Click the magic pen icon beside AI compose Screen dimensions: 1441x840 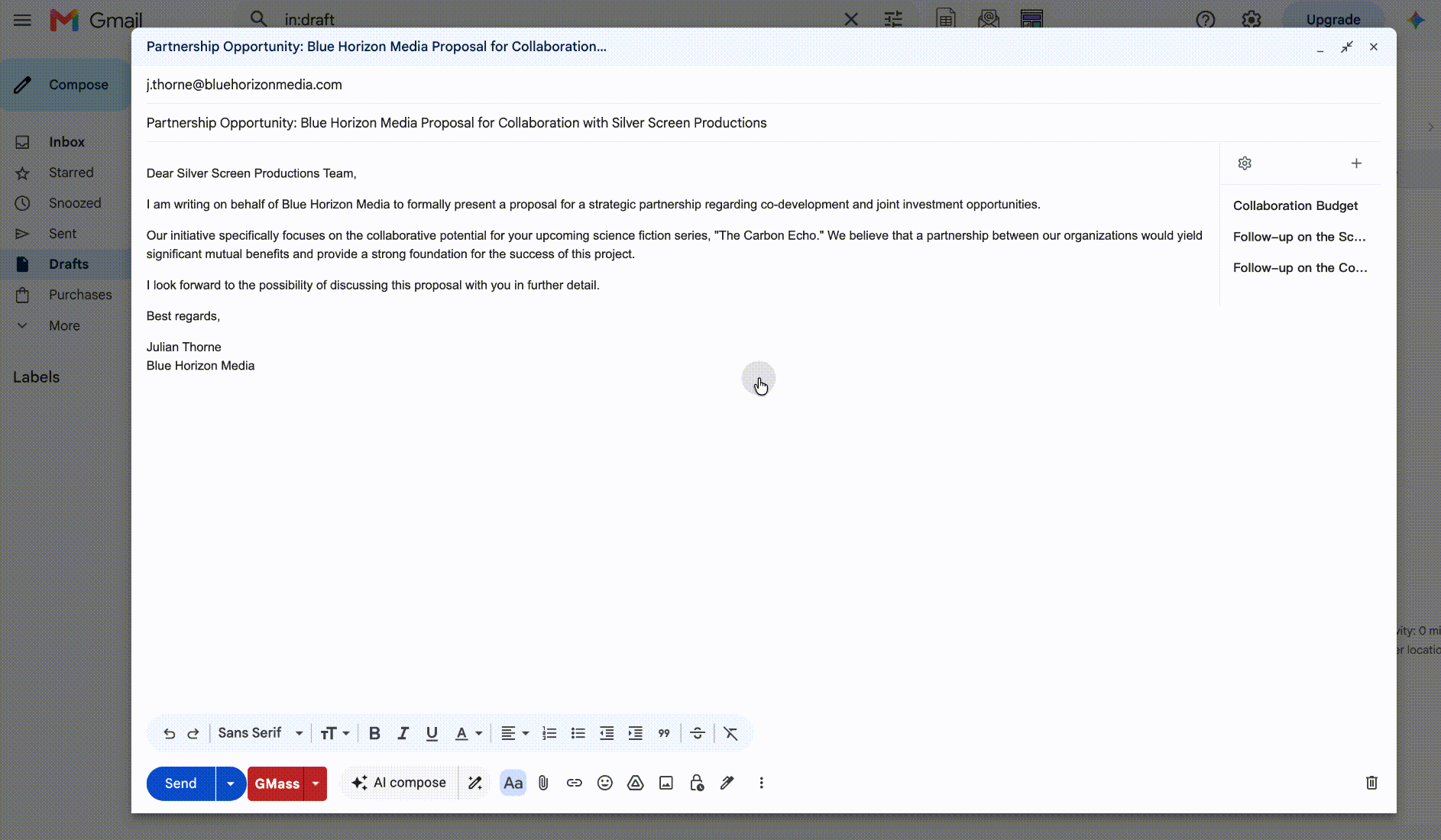pos(475,783)
